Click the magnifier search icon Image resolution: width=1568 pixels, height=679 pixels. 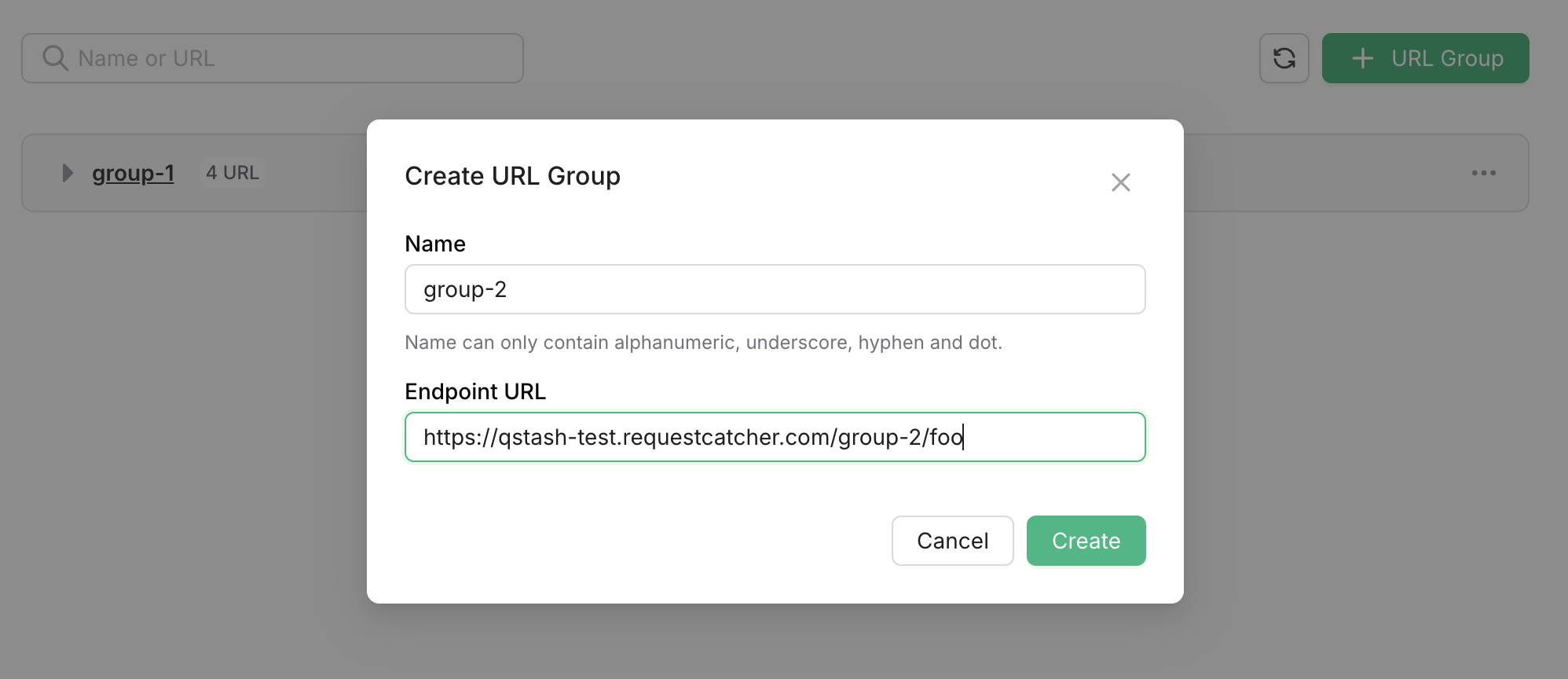click(x=55, y=58)
